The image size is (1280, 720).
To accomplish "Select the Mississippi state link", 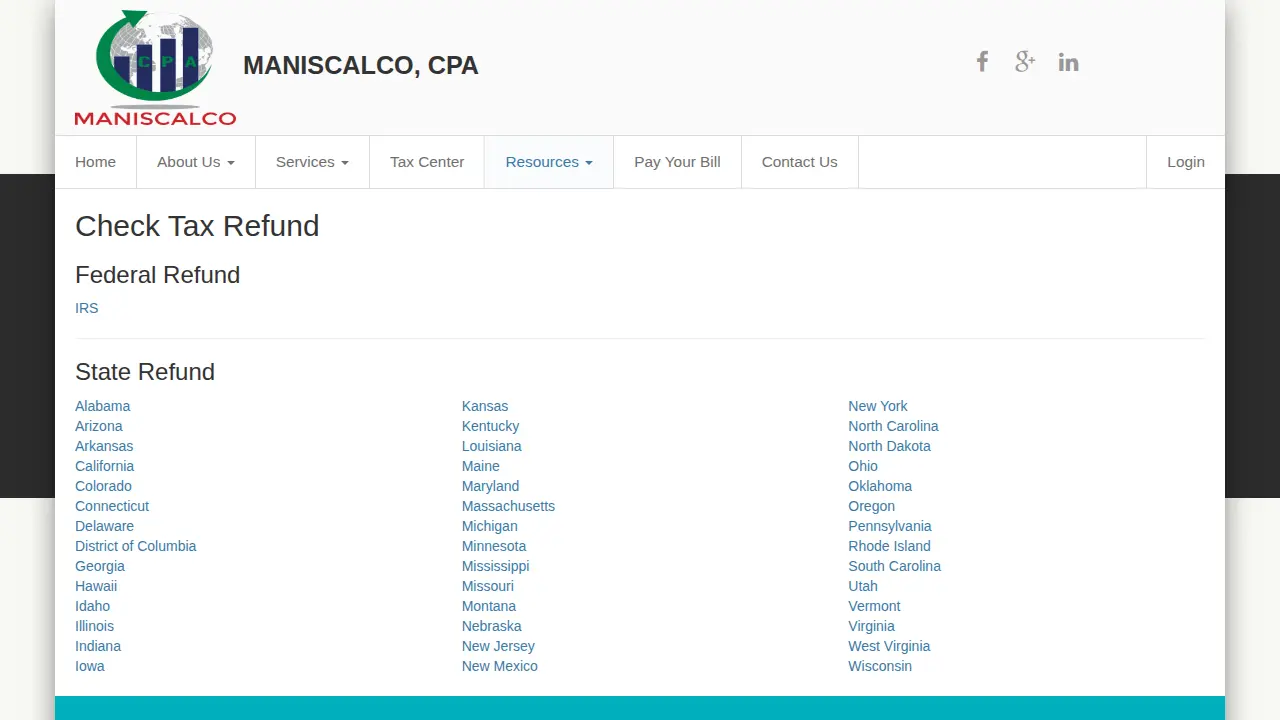I will pos(495,566).
